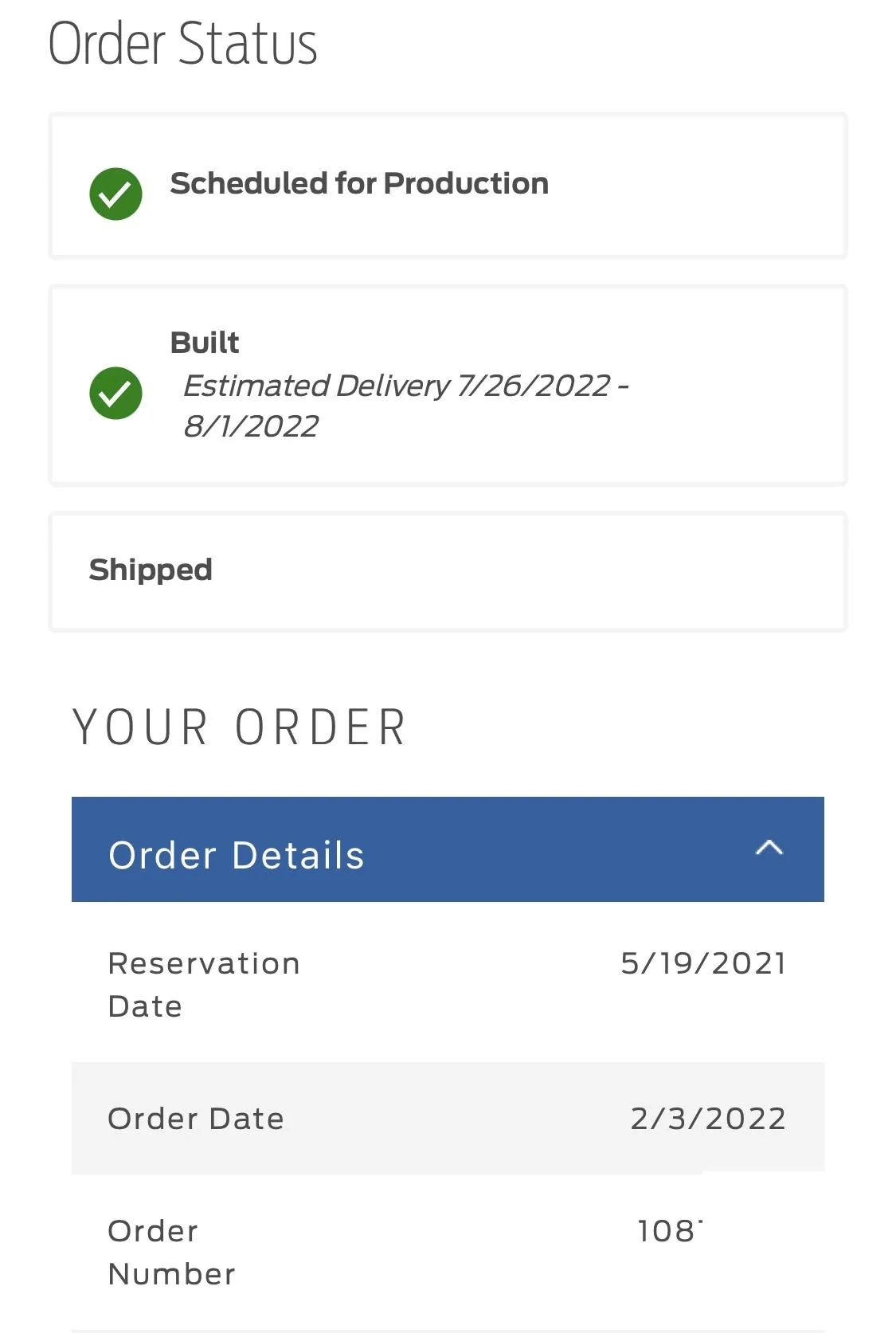The width and height of the screenshot is (896, 1333).
Task: Click the Scheduled for Production green checkmark
Action: pyautogui.click(x=115, y=194)
